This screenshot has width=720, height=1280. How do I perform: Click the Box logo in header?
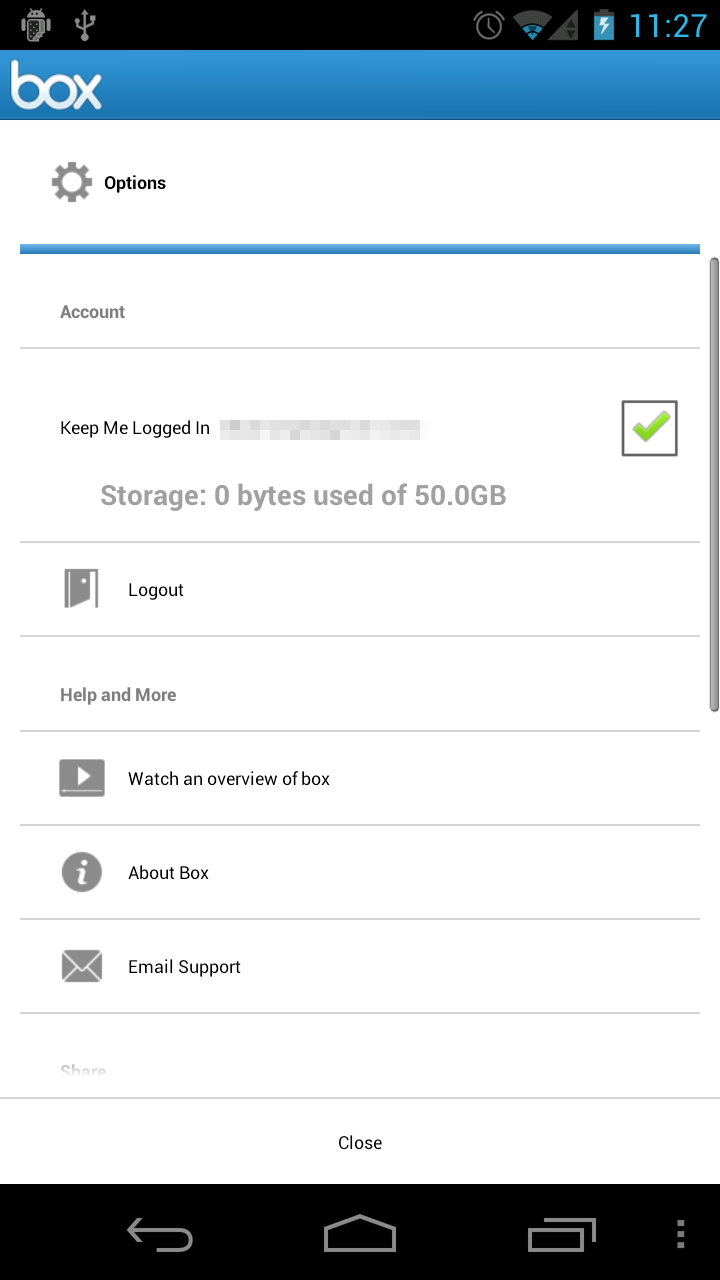(56, 85)
